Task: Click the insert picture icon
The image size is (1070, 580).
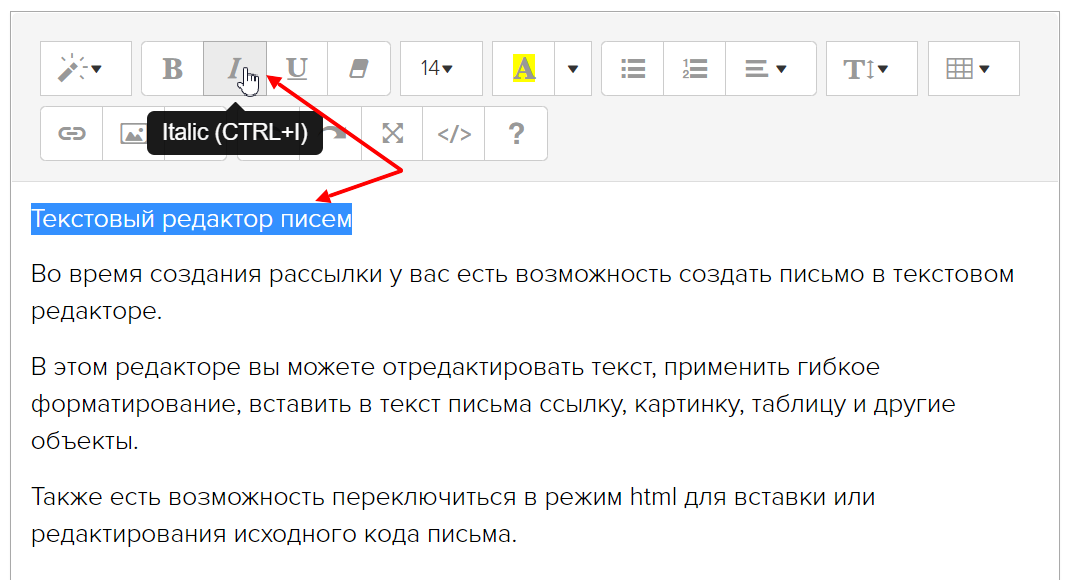Action: (133, 134)
